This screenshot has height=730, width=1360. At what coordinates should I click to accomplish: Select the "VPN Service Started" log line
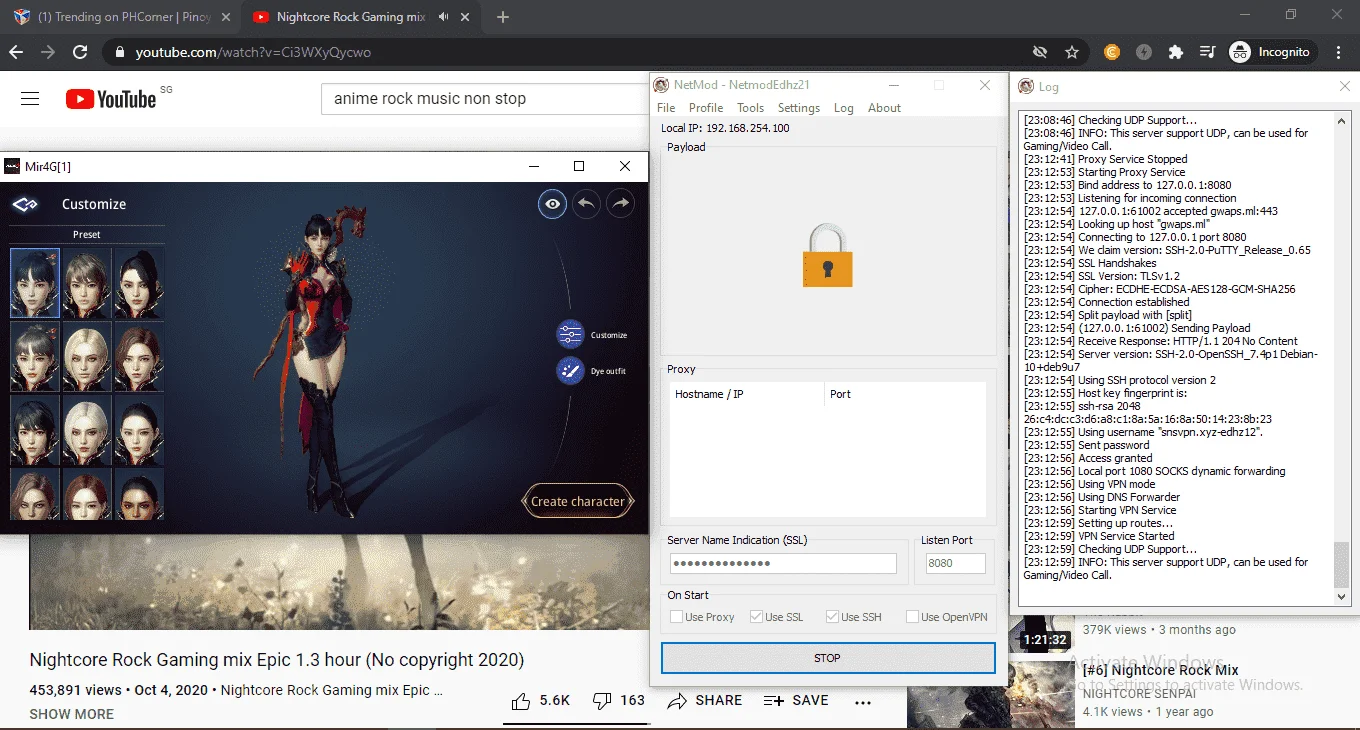pos(1099,536)
